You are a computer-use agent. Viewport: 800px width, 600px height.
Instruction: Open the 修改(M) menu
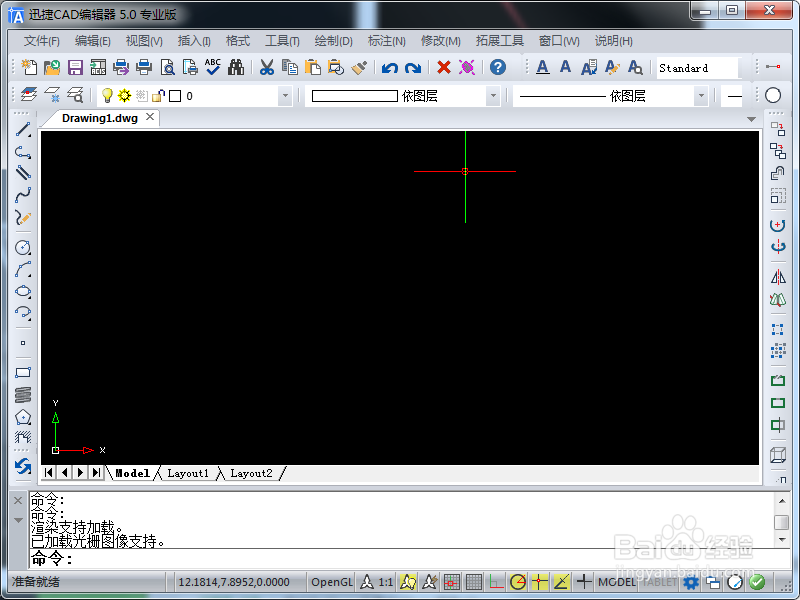coord(441,41)
